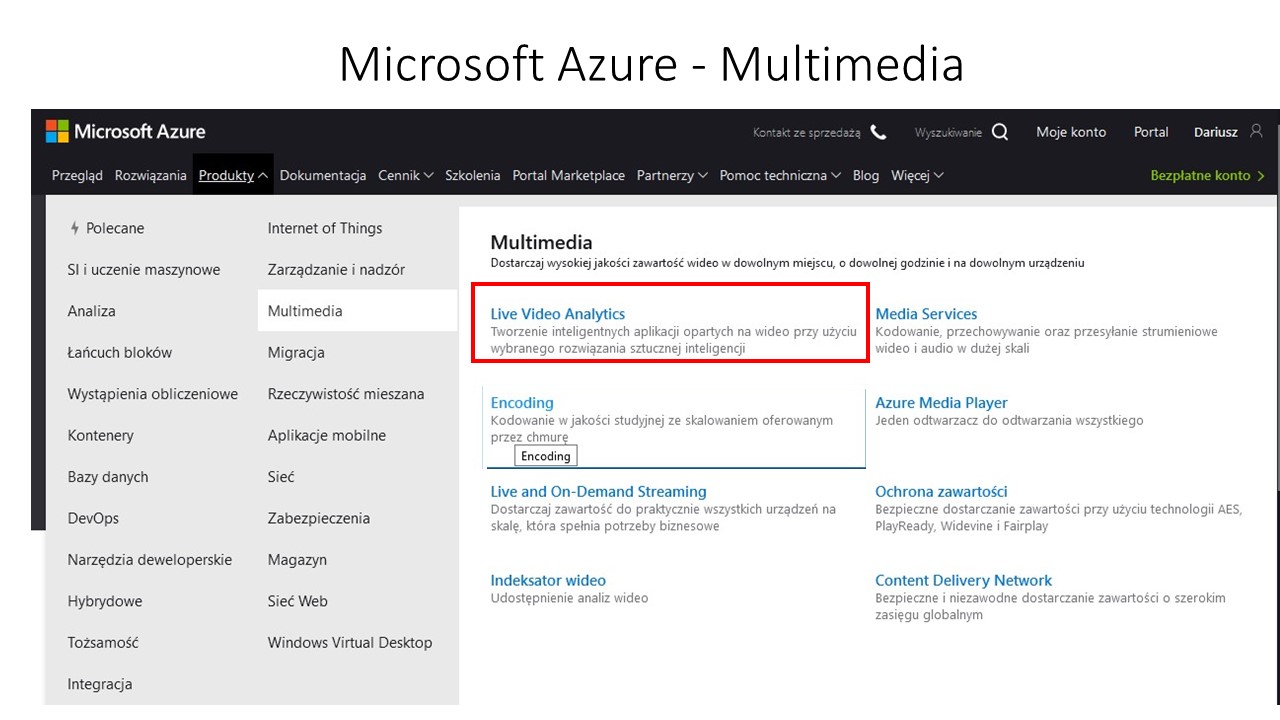
Task: Click the lightning icon beside Polecane
Action: (74, 228)
